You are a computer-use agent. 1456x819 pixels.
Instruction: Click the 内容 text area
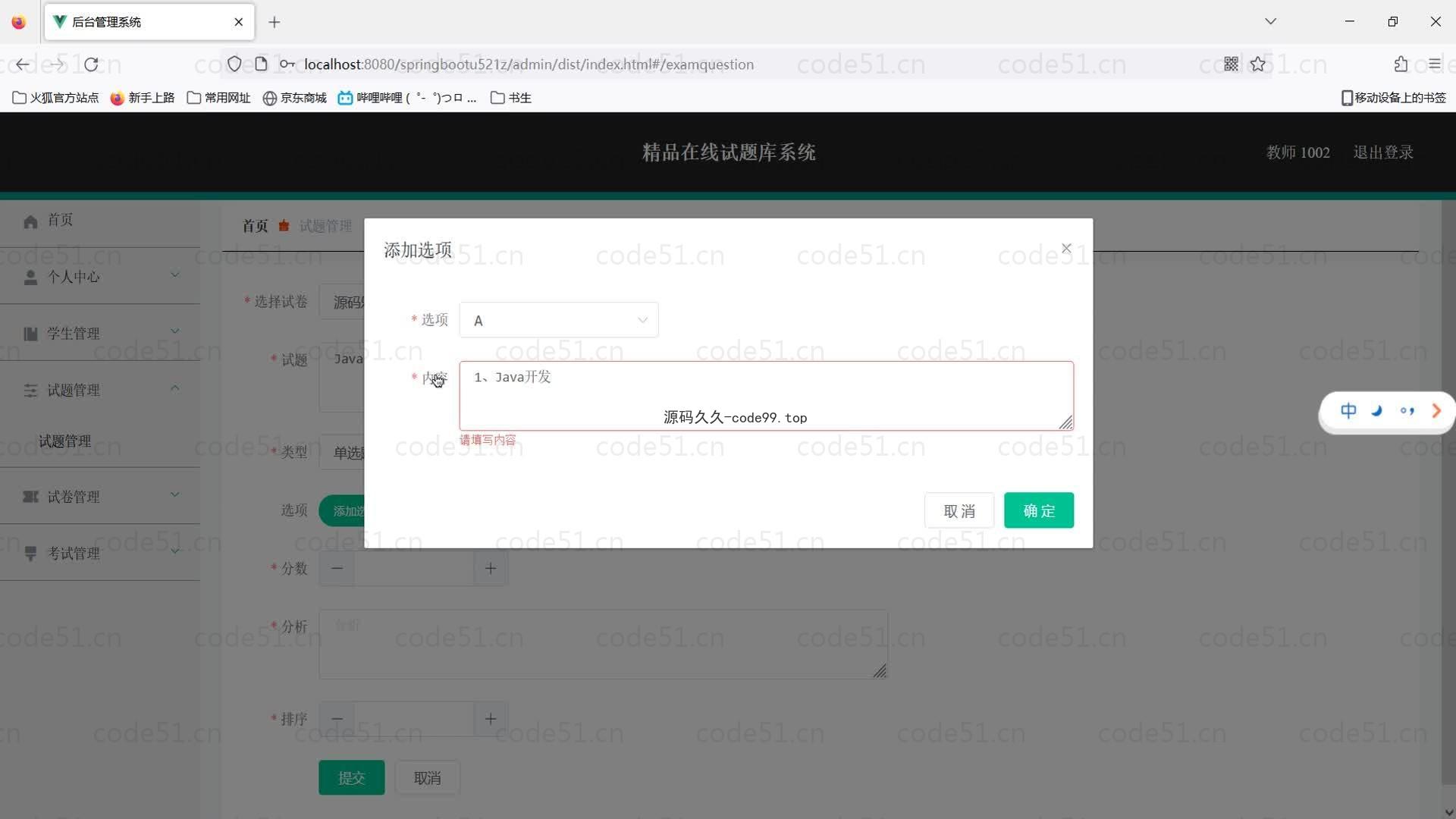pyautogui.click(x=766, y=396)
